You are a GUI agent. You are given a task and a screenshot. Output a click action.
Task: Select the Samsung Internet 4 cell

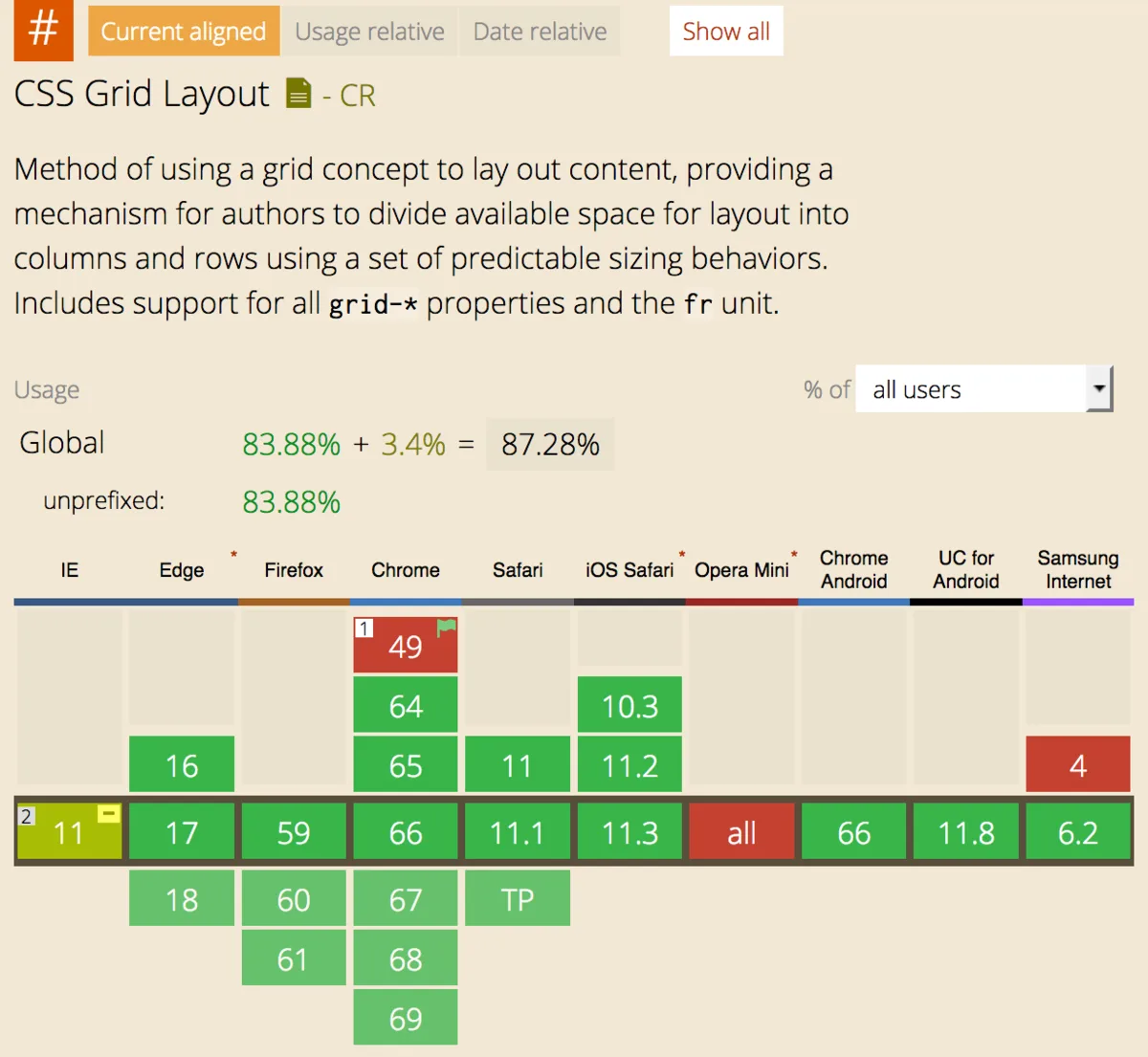point(1078,764)
